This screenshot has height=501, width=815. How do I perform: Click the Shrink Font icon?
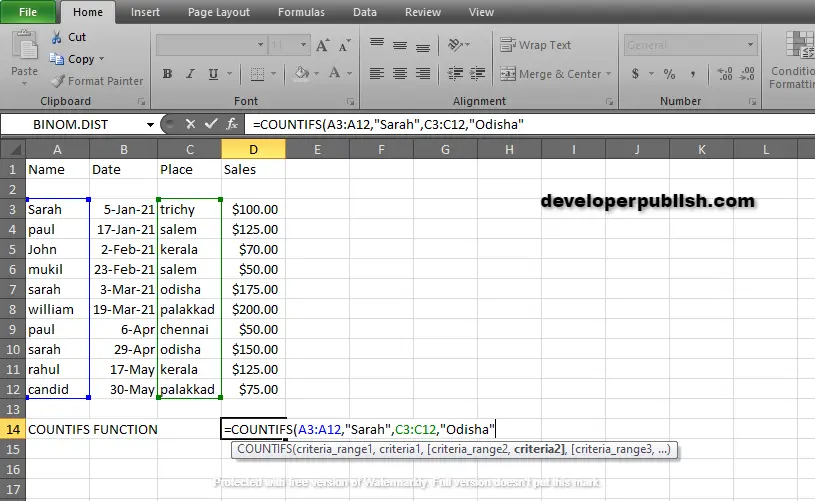pos(345,45)
